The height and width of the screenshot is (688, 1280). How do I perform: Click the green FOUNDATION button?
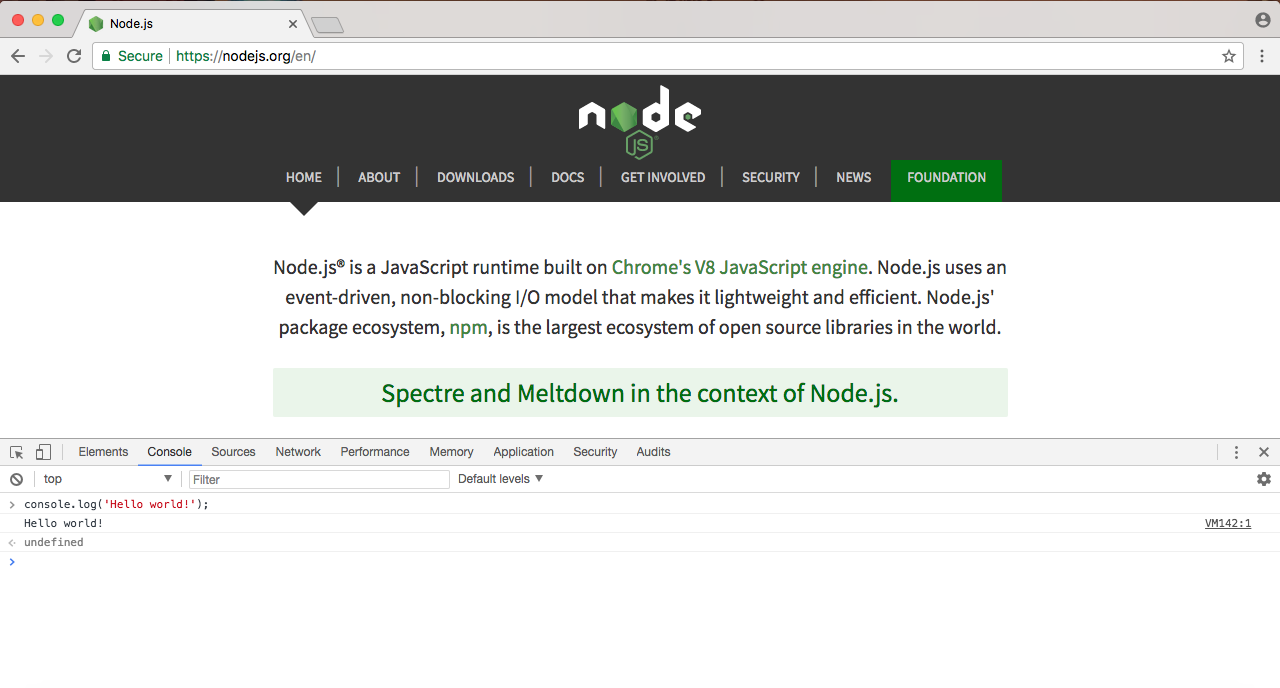coord(946,180)
